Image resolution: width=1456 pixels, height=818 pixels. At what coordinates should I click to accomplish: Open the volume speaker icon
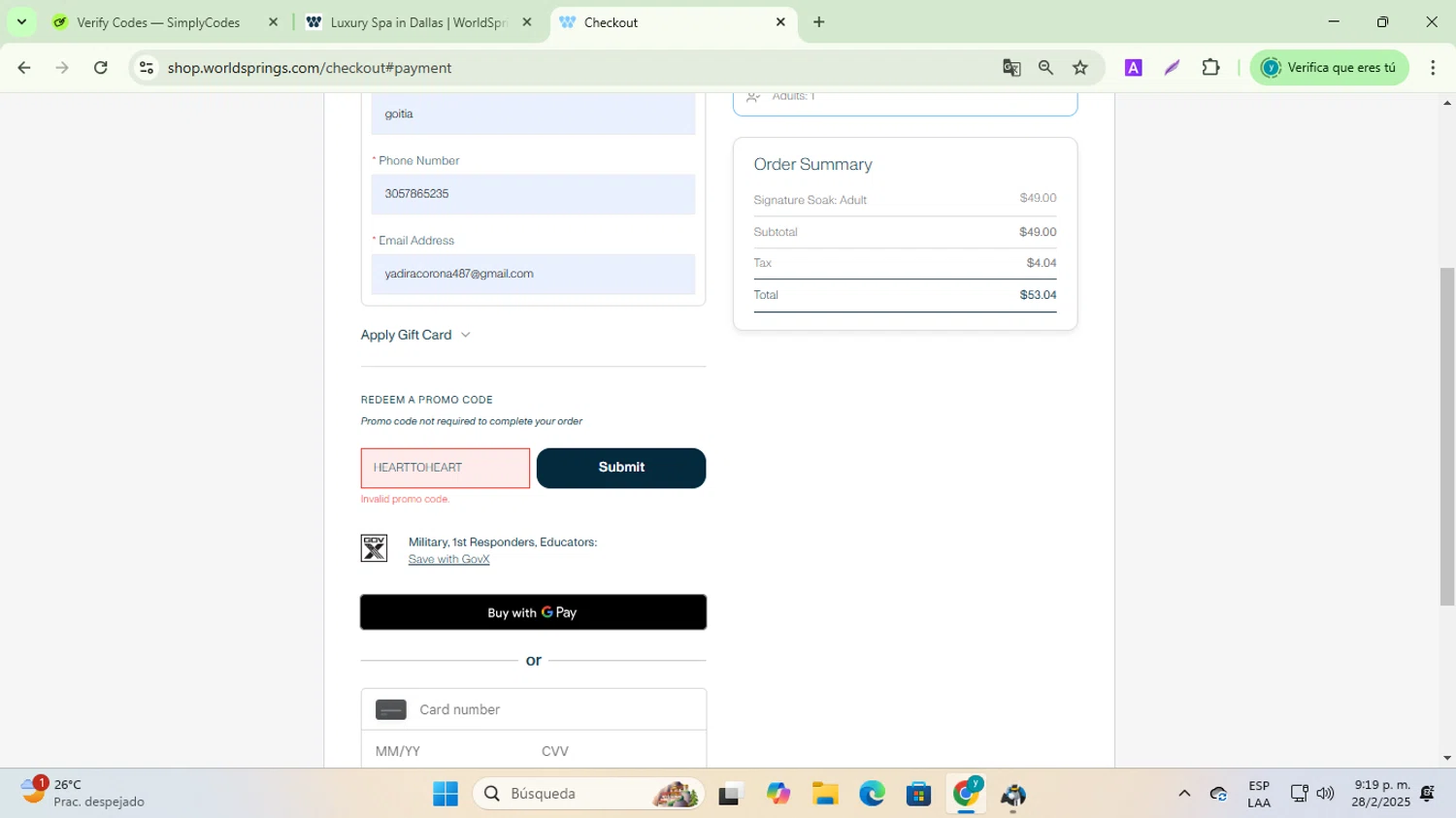pos(1326,794)
